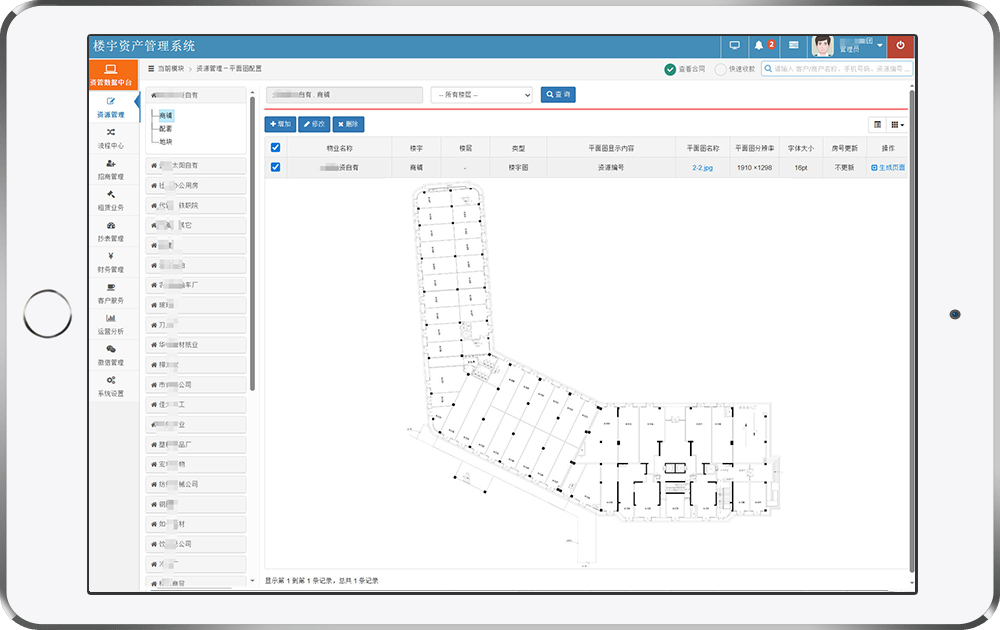Open the administrator user menu dropdown arrow
The image size is (1000, 630).
tap(880, 45)
